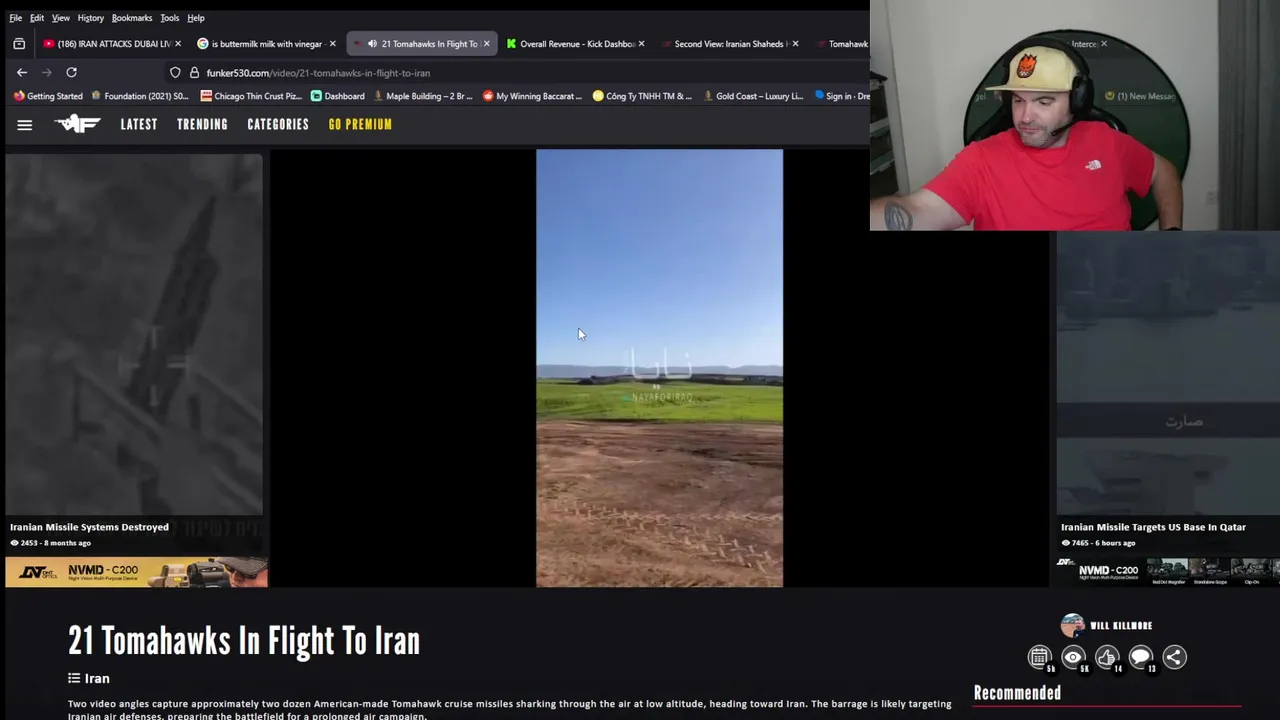Click the Recommended section heading

pyautogui.click(x=1017, y=693)
